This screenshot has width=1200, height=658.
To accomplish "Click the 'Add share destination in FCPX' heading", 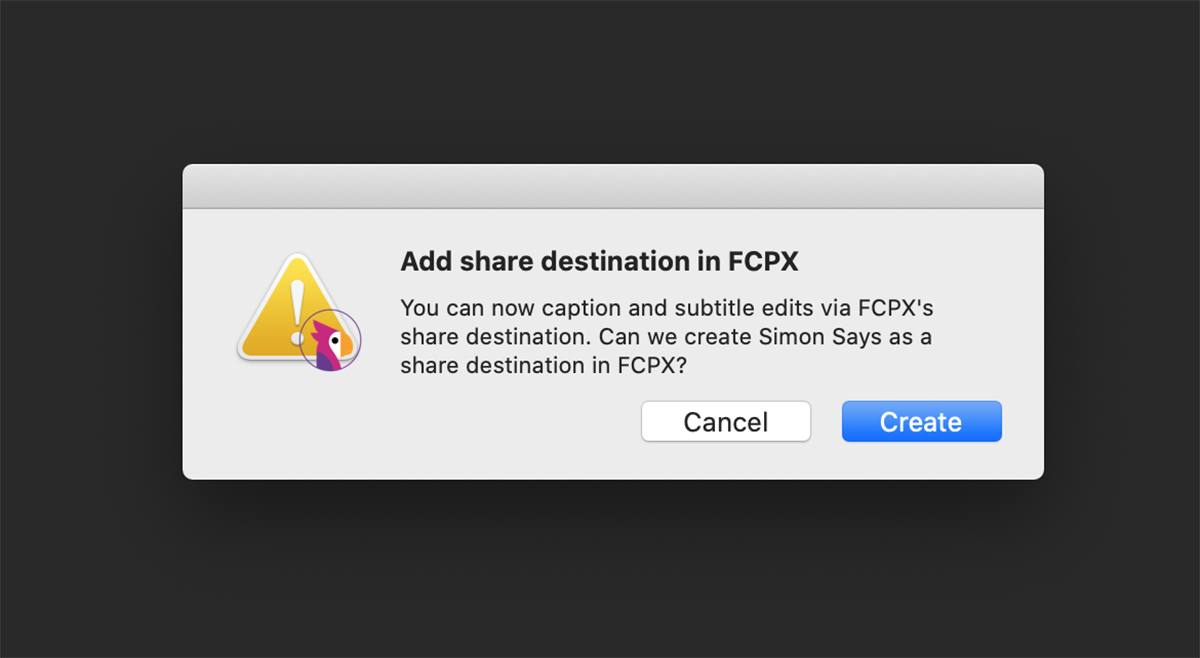I will tap(600, 261).
